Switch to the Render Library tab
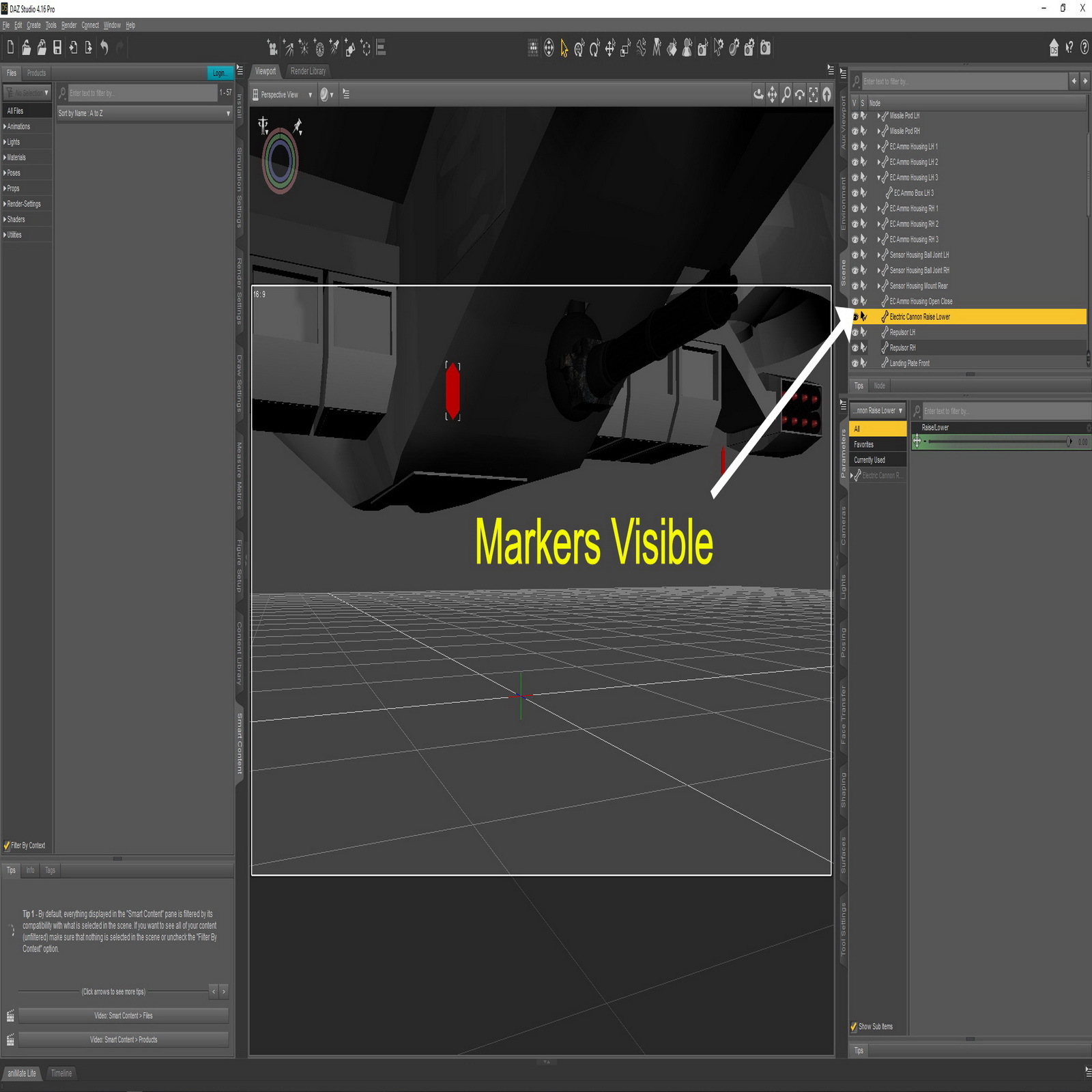 [x=308, y=71]
